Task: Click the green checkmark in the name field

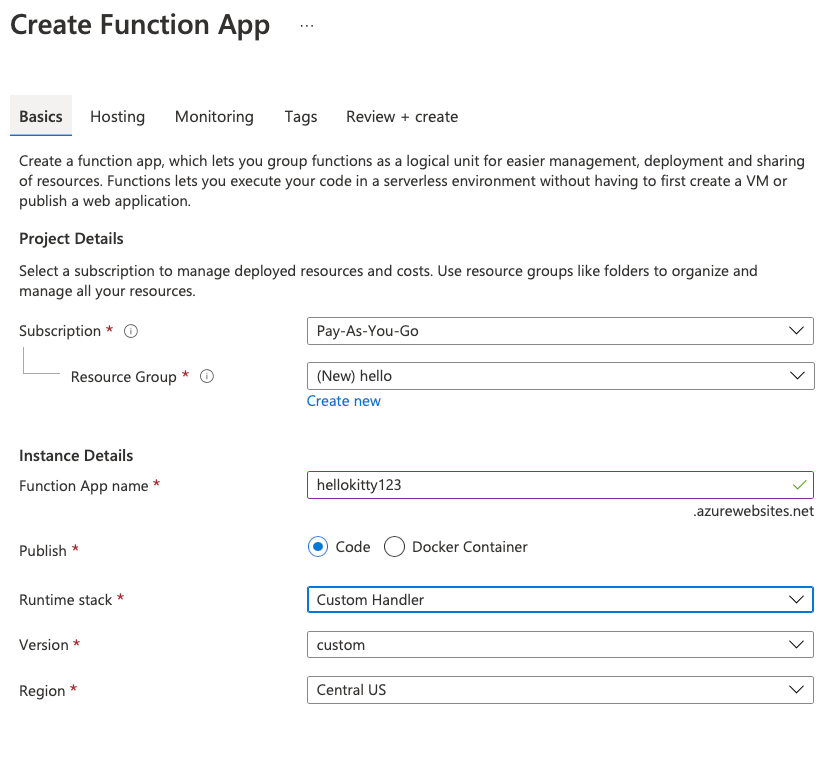Action: coord(799,485)
